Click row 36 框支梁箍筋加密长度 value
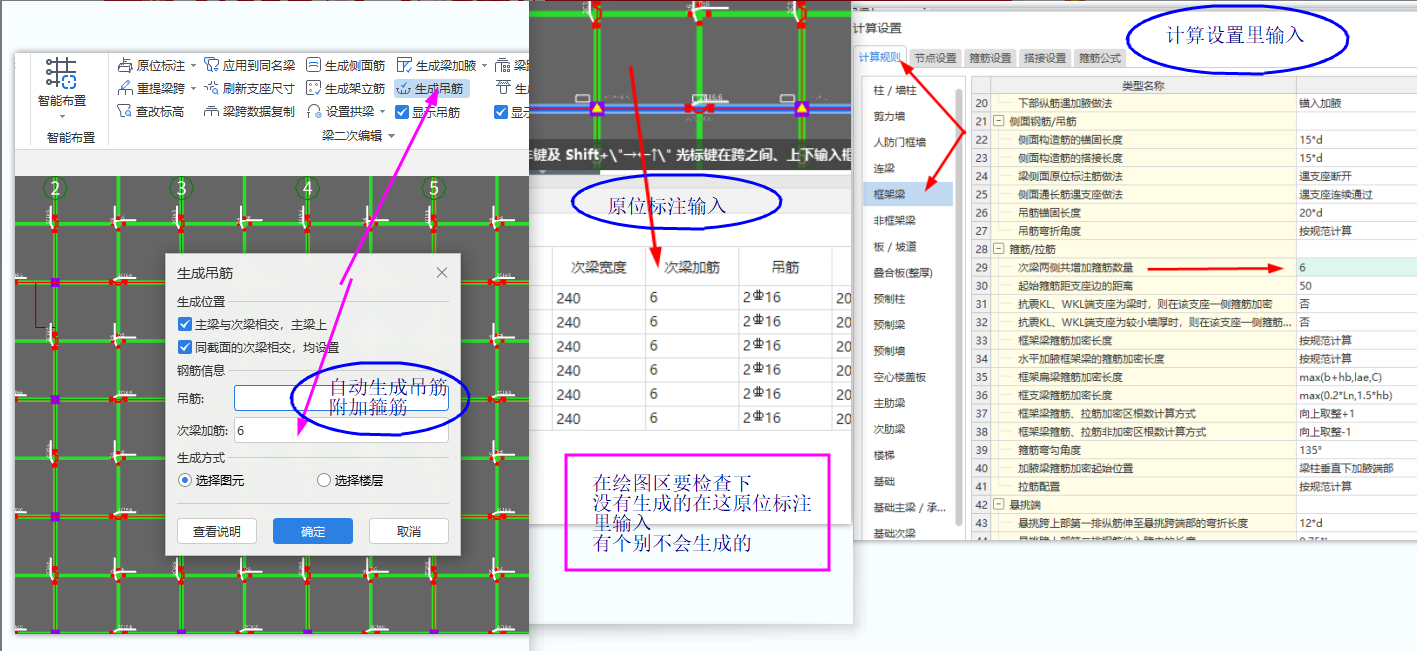The image size is (1417, 651). 1356,395
